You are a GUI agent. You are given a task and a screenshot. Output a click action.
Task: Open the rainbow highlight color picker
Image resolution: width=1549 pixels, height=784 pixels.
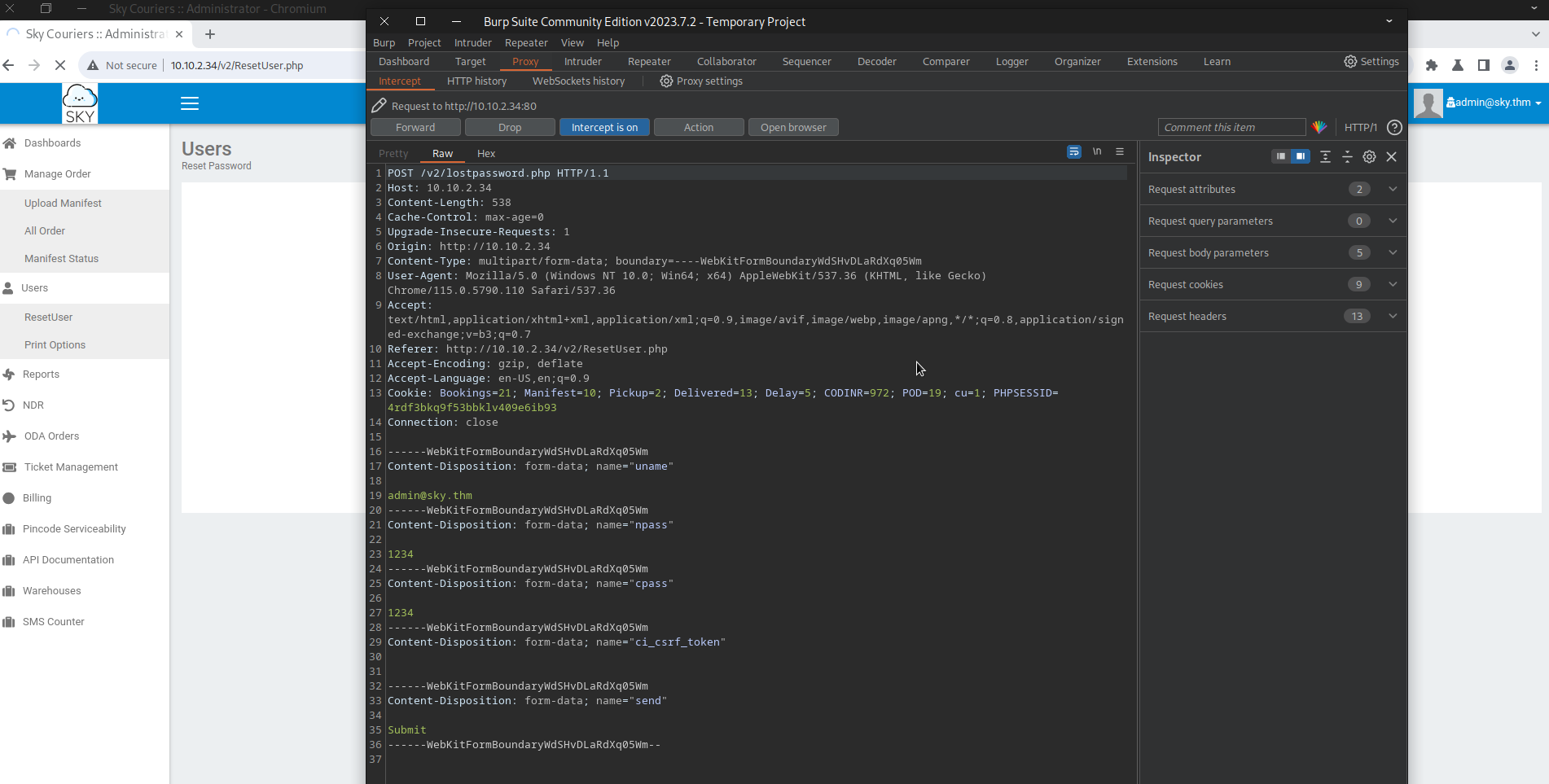coord(1319,127)
